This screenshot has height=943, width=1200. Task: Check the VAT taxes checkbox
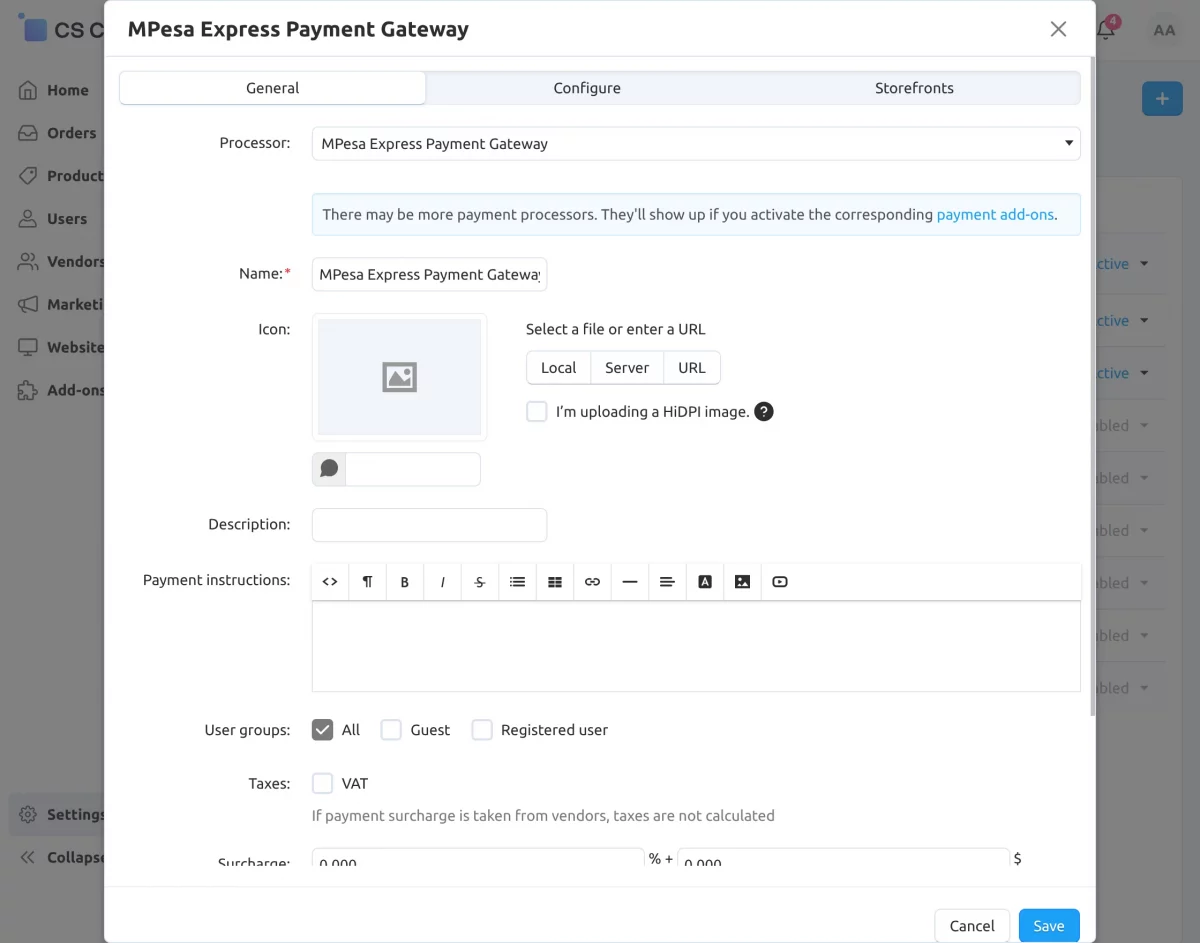[322, 783]
